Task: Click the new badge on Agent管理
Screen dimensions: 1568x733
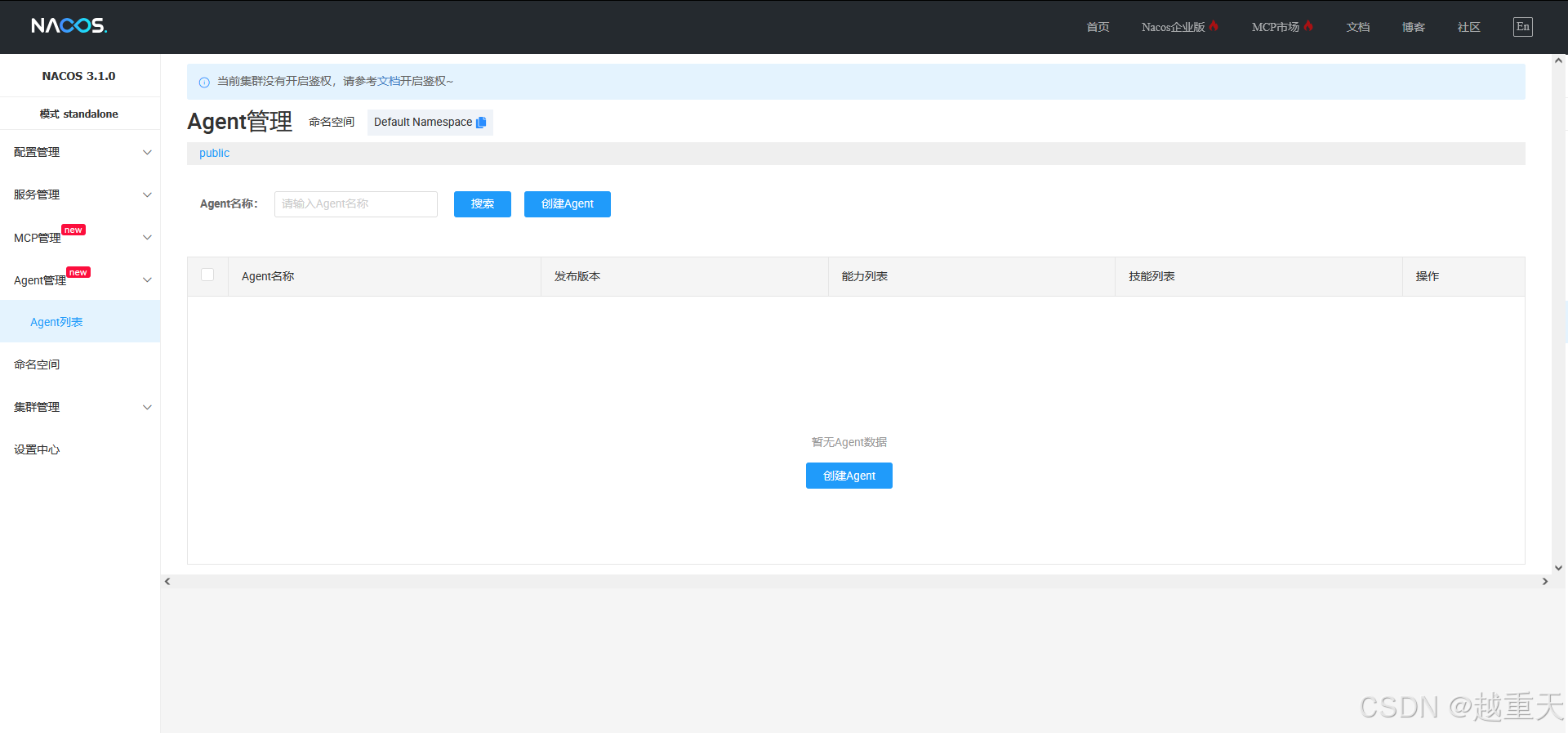Action: coord(78,272)
